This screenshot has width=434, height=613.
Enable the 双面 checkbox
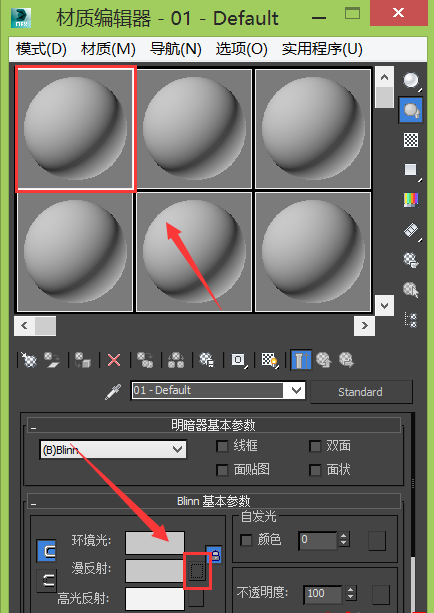pos(315,446)
